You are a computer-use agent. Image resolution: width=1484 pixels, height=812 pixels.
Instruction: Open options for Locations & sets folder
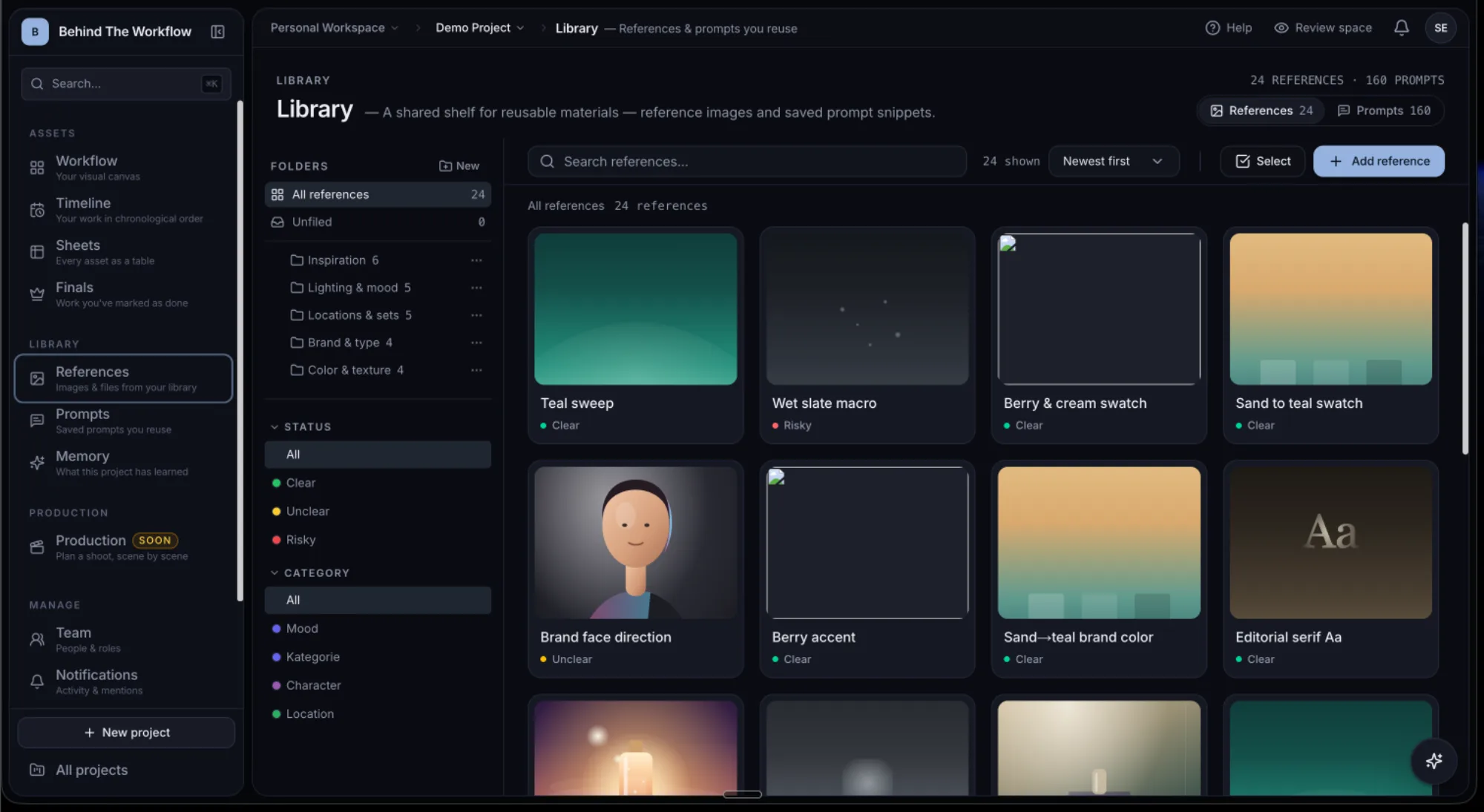point(476,315)
